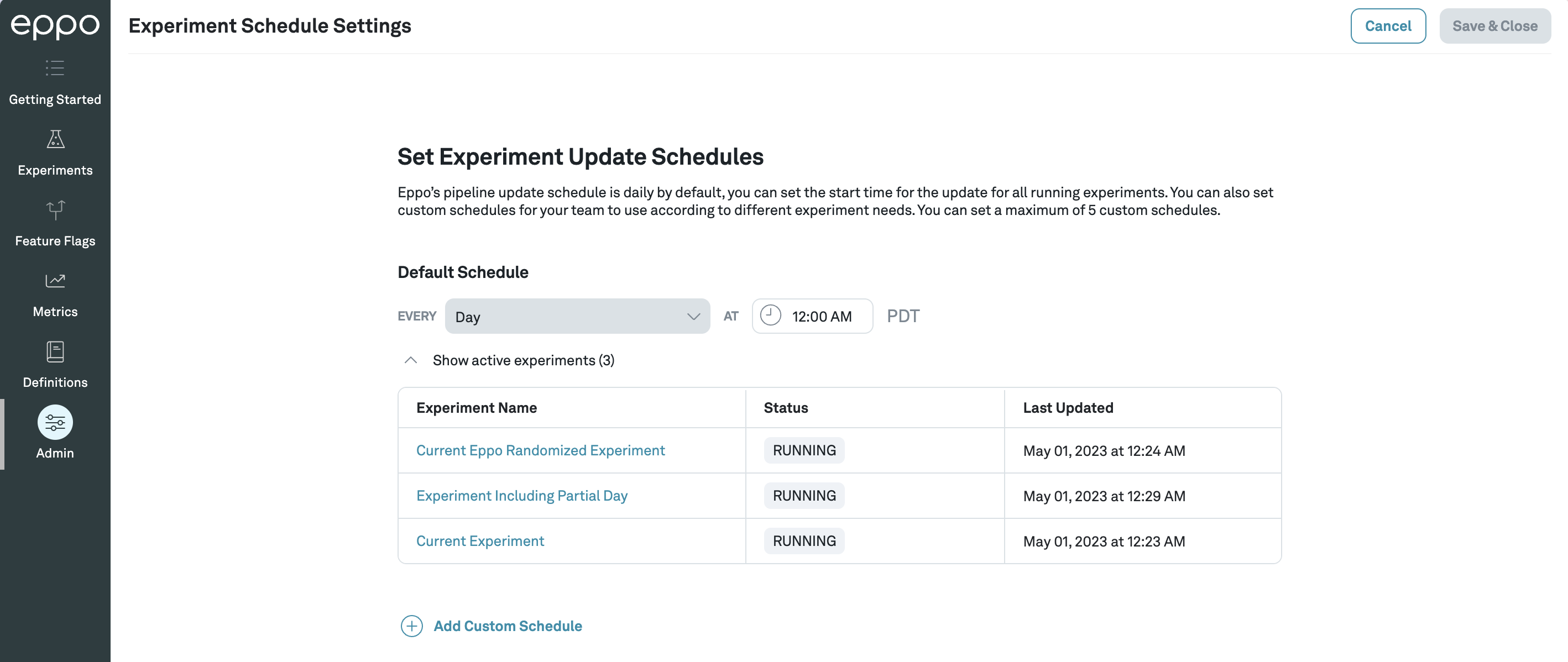Select the Experiments flask icon
The image size is (1568, 662).
click(55, 139)
